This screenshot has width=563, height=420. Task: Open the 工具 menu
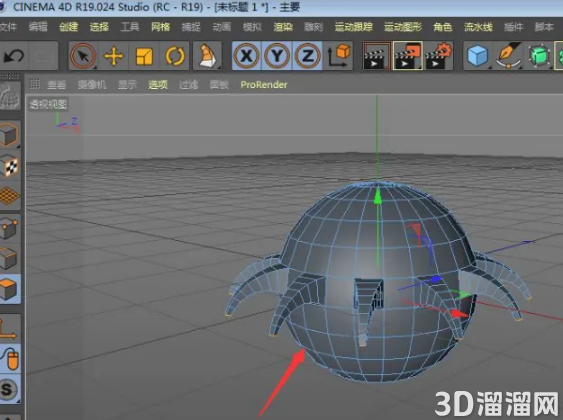[x=130, y=27]
